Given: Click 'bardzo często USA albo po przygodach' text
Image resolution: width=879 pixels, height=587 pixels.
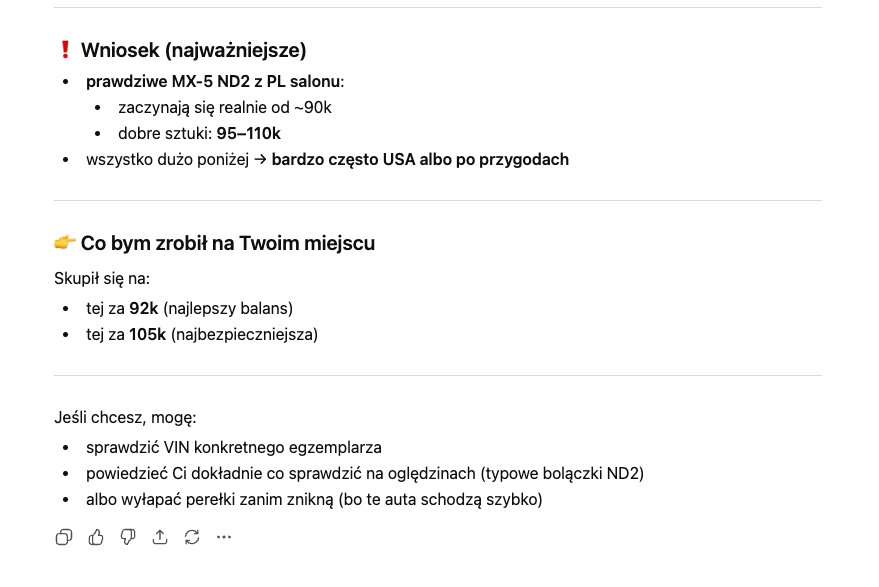Looking at the screenshot, I should [420, 159].
